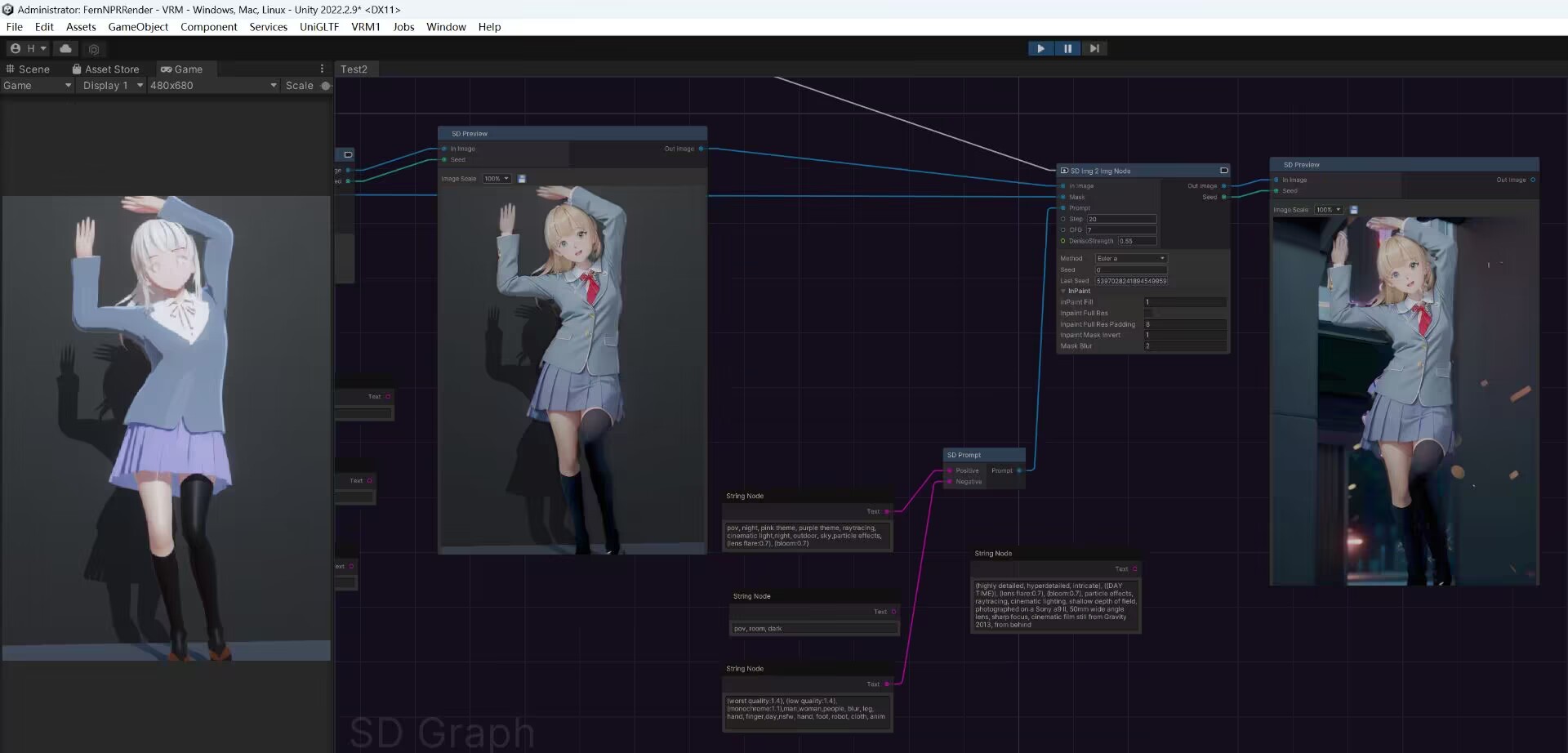Open the 480x680 resolution dropdown
The image size is (1568, 753).
coord(213,85)
